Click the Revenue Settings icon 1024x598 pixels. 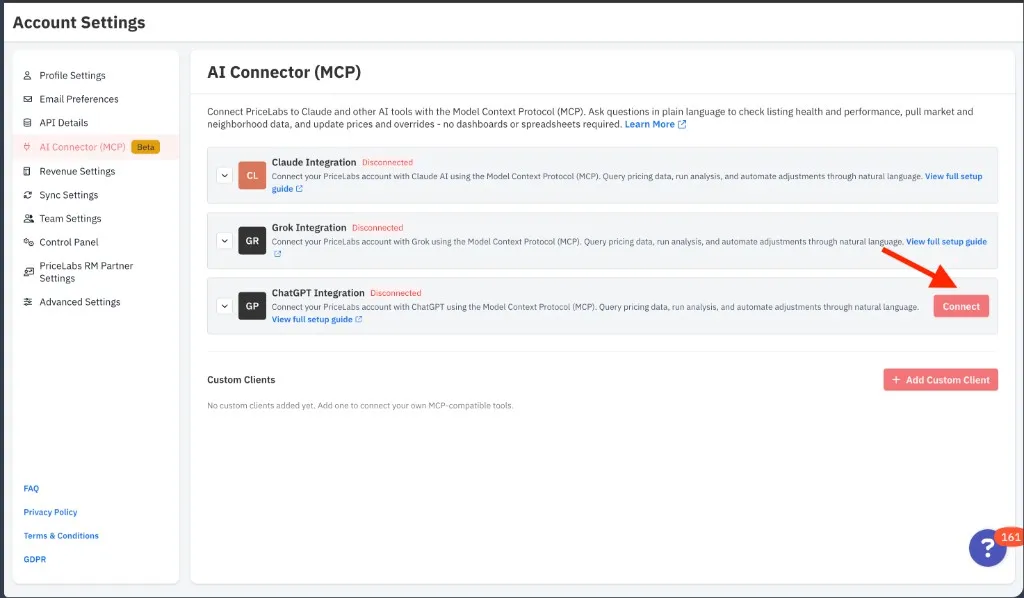pos(27,171)
